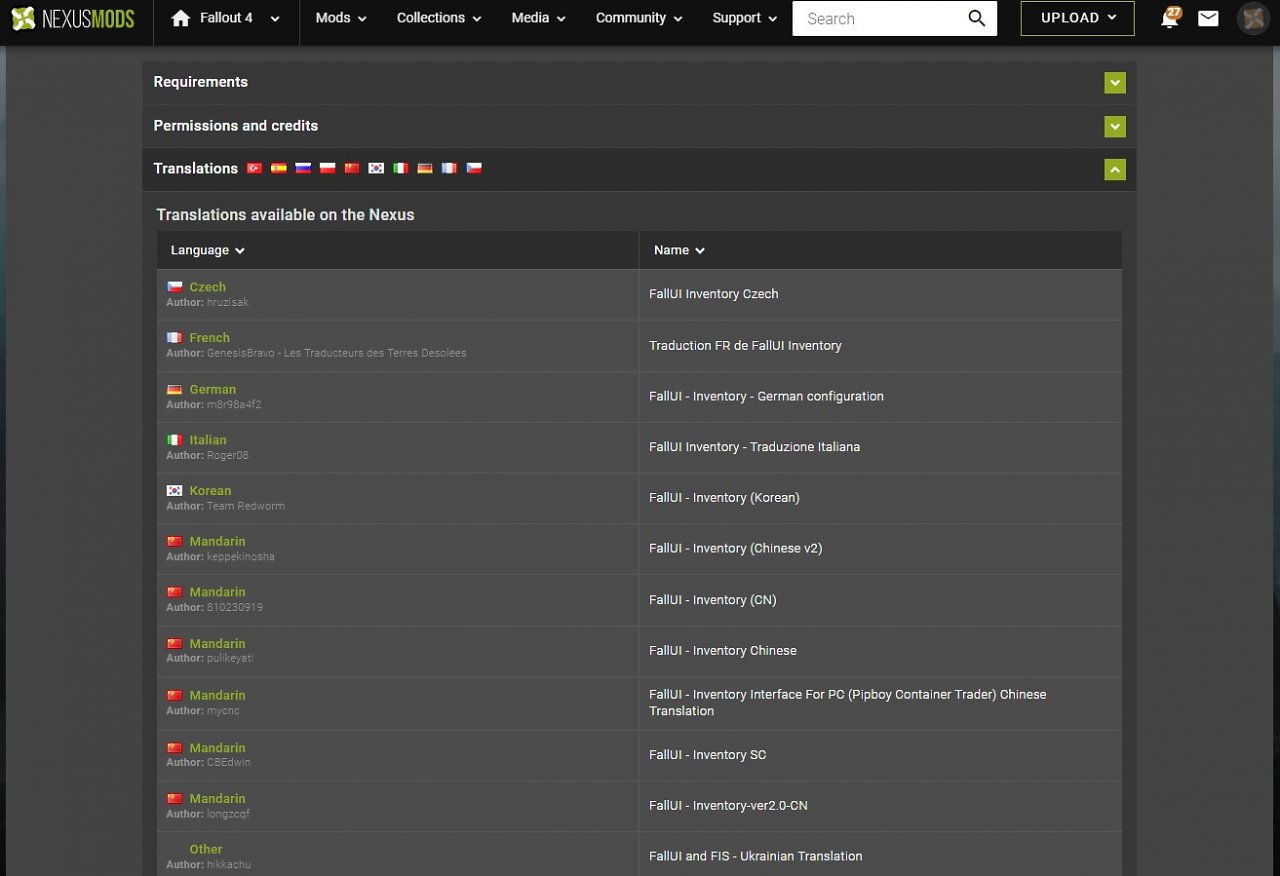Open the notifications bell
The width and height of the screenshot is (1280, 876).
(x=1169, y=18)
